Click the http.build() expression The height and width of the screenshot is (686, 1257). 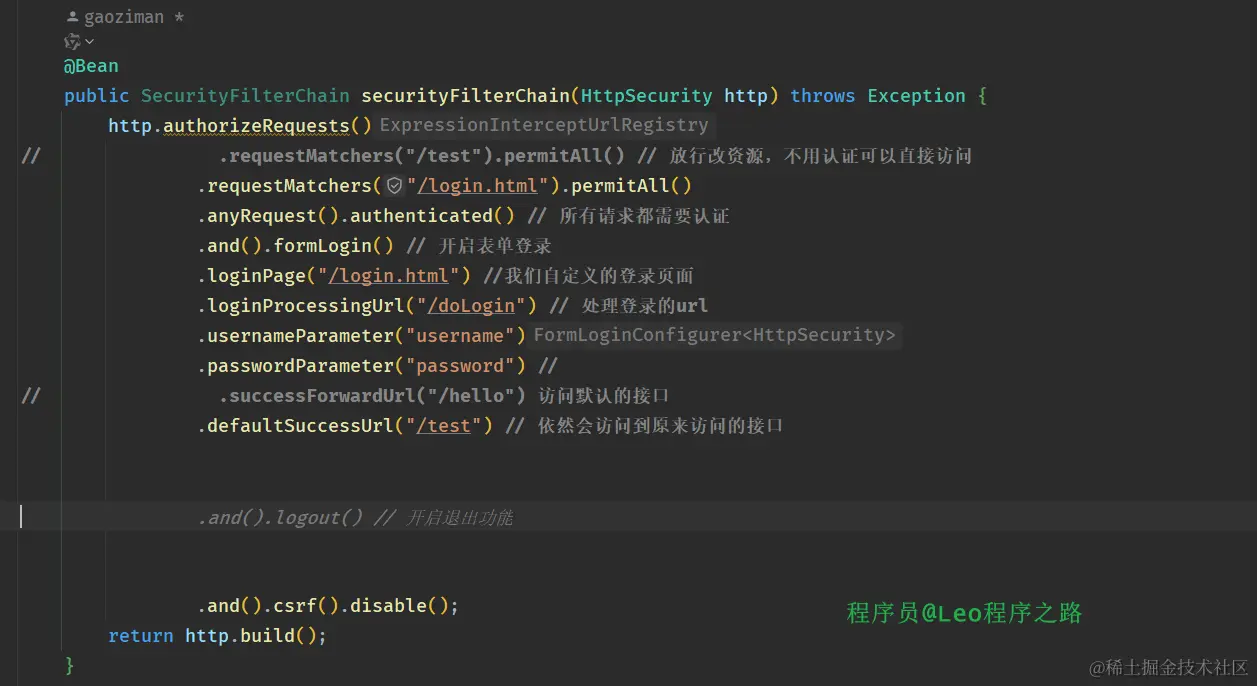tap(251, 636)
